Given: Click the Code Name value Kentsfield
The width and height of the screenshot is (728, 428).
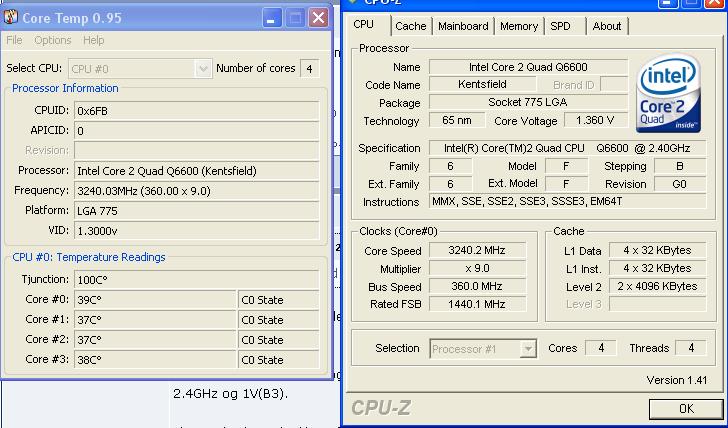Looking at the screenshot, I should 482,84.
